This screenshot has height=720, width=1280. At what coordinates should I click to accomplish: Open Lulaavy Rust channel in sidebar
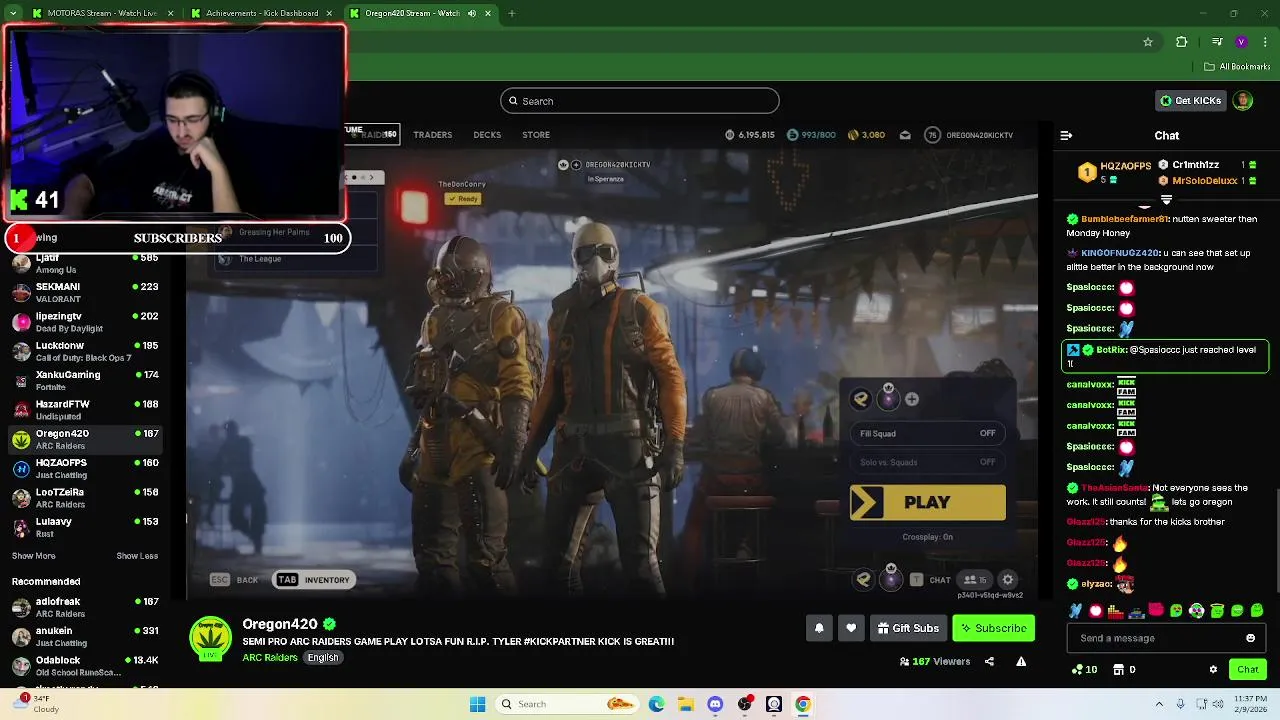85,526
